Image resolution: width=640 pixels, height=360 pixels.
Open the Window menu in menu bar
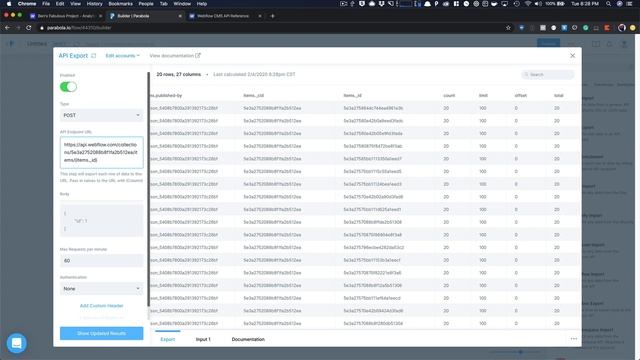pos(182,4)
